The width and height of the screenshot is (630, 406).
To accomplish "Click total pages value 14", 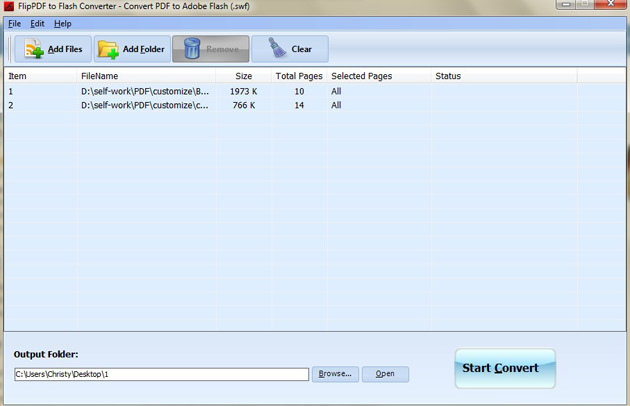I will pyautogui.click(x=299, y=105).
